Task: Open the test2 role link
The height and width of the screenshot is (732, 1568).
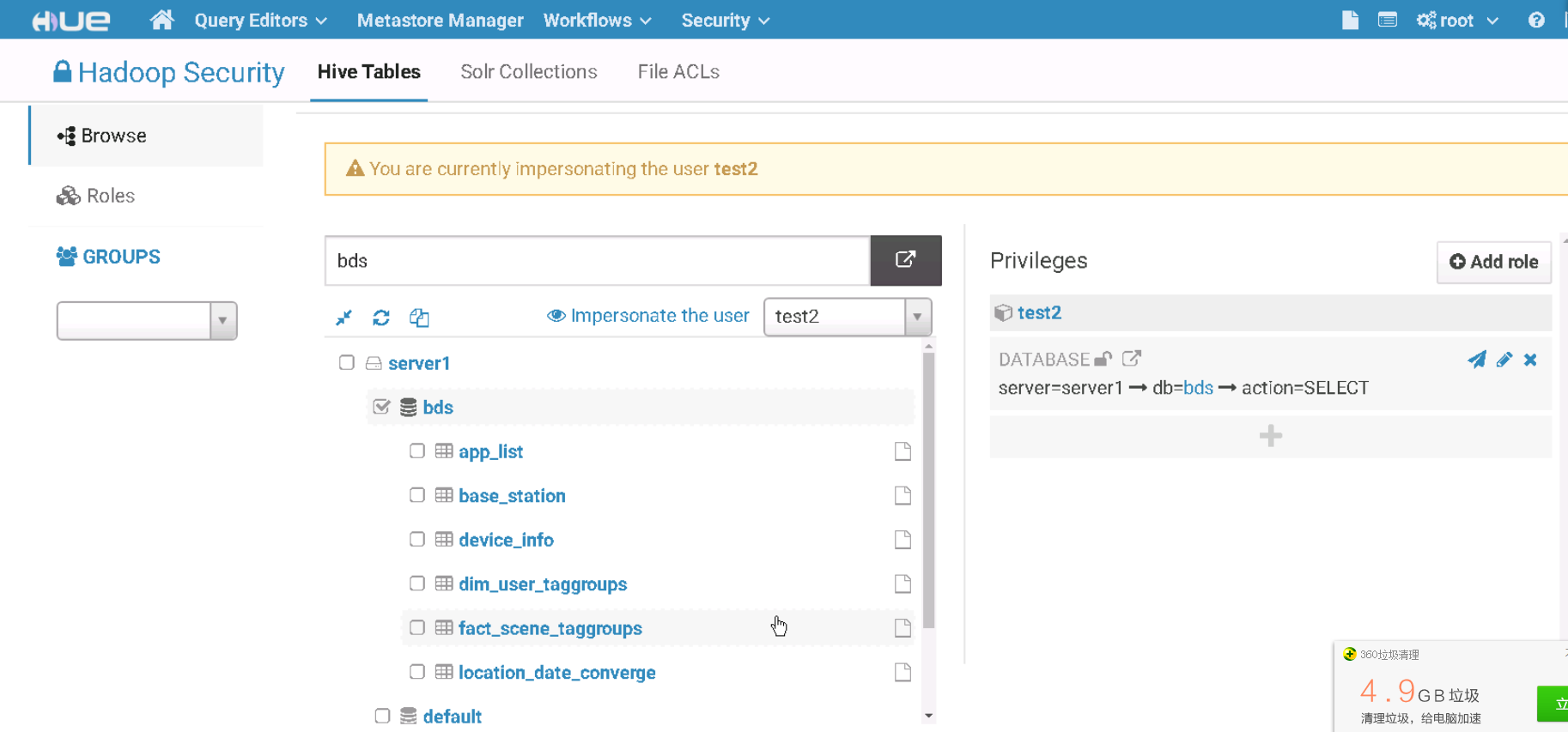Action: tap(1039, 313)
